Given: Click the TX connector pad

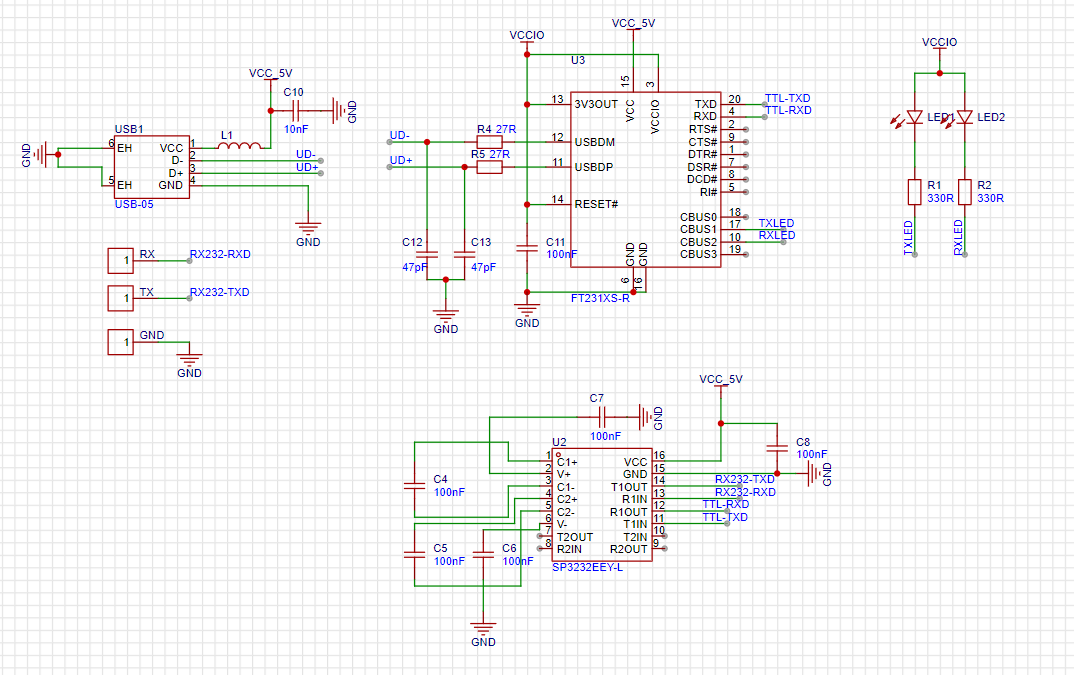Looking at the screenshot, I should [120, 298].
